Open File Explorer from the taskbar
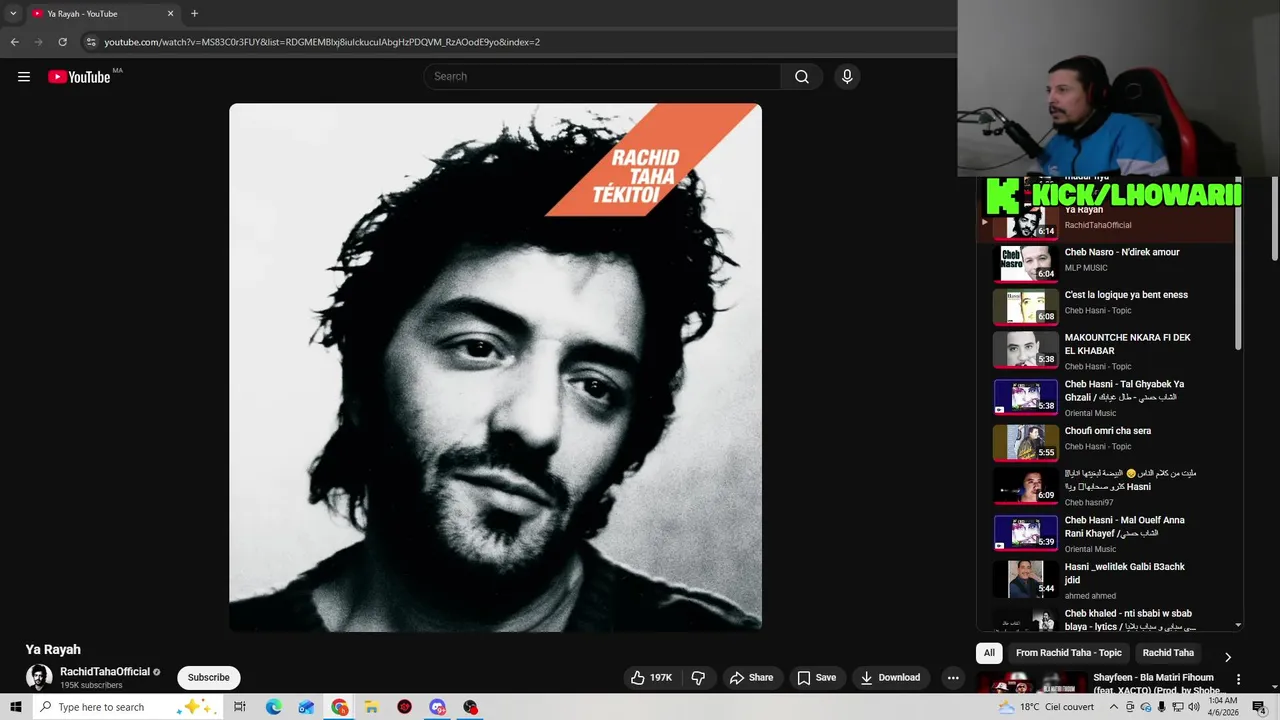This screenshot has width=1280, height=720. tap(371, 707)
